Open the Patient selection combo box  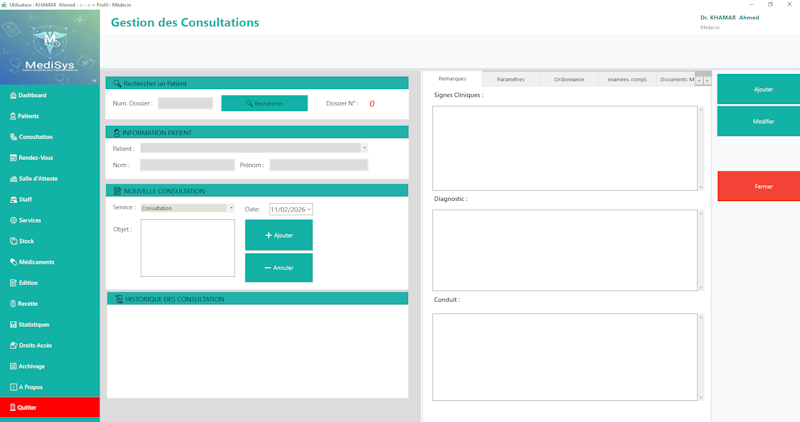[x=254, y=148]
